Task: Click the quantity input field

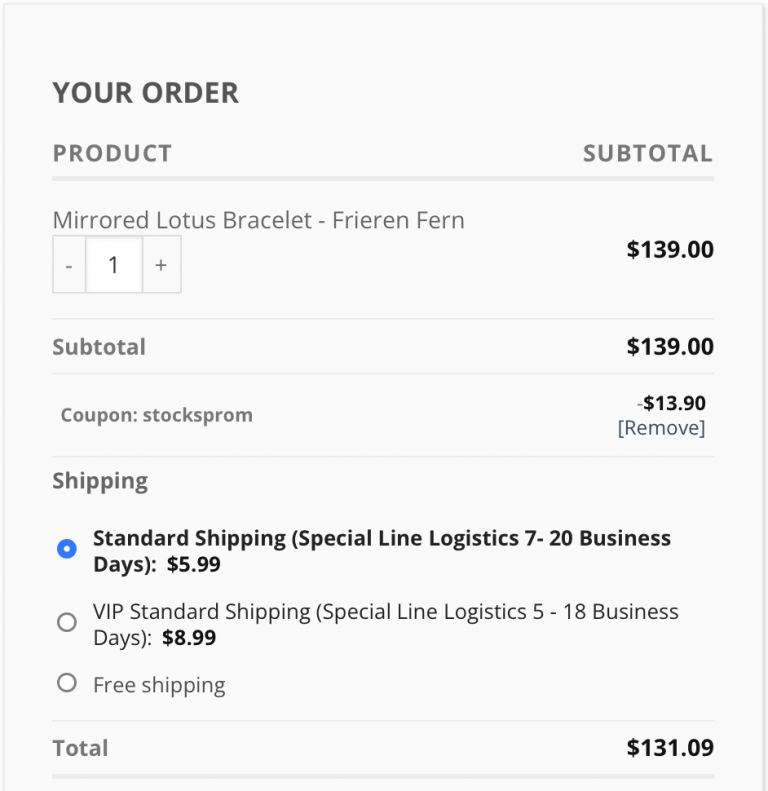Action: 114,265
